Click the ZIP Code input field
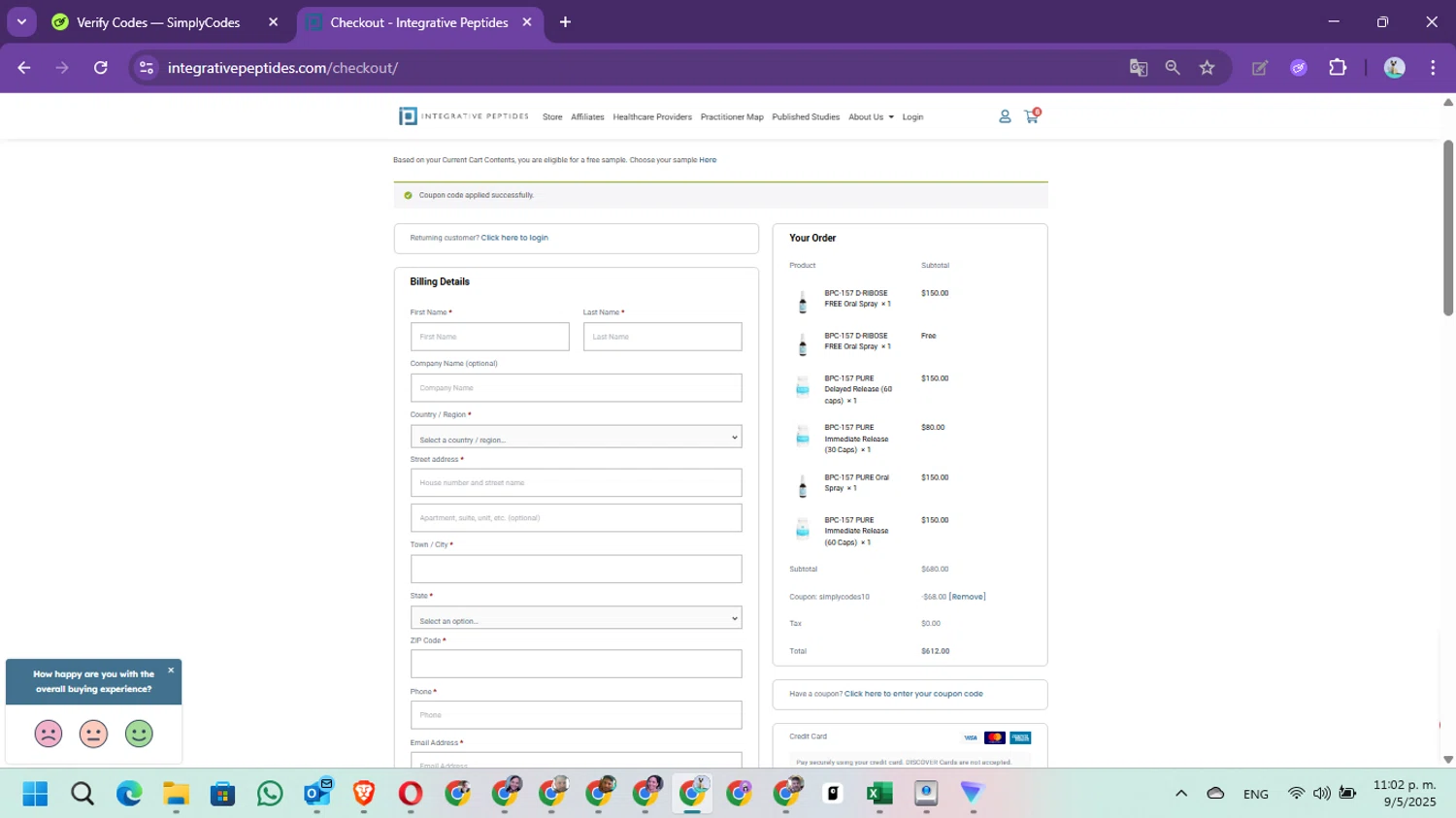Image resolution: width=1456 pixels, height=818 pixels. (577, 664)
